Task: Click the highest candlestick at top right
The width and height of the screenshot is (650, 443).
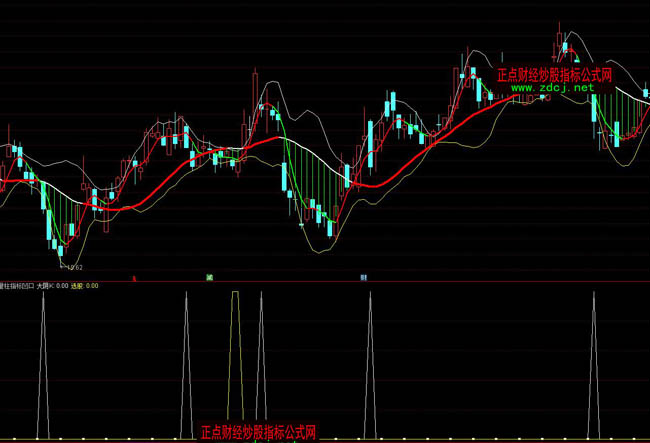Action: pyautogui.click(x=558, y=38)
